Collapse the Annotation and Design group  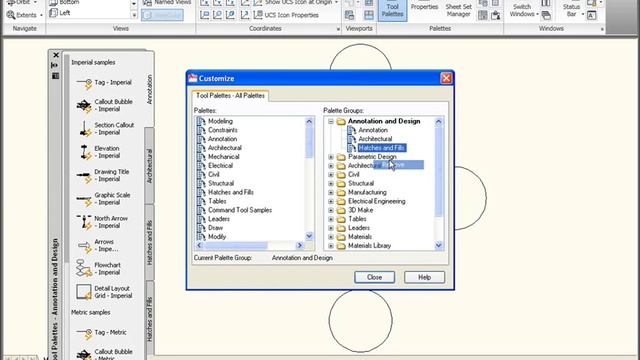click(x=331, y=121)
